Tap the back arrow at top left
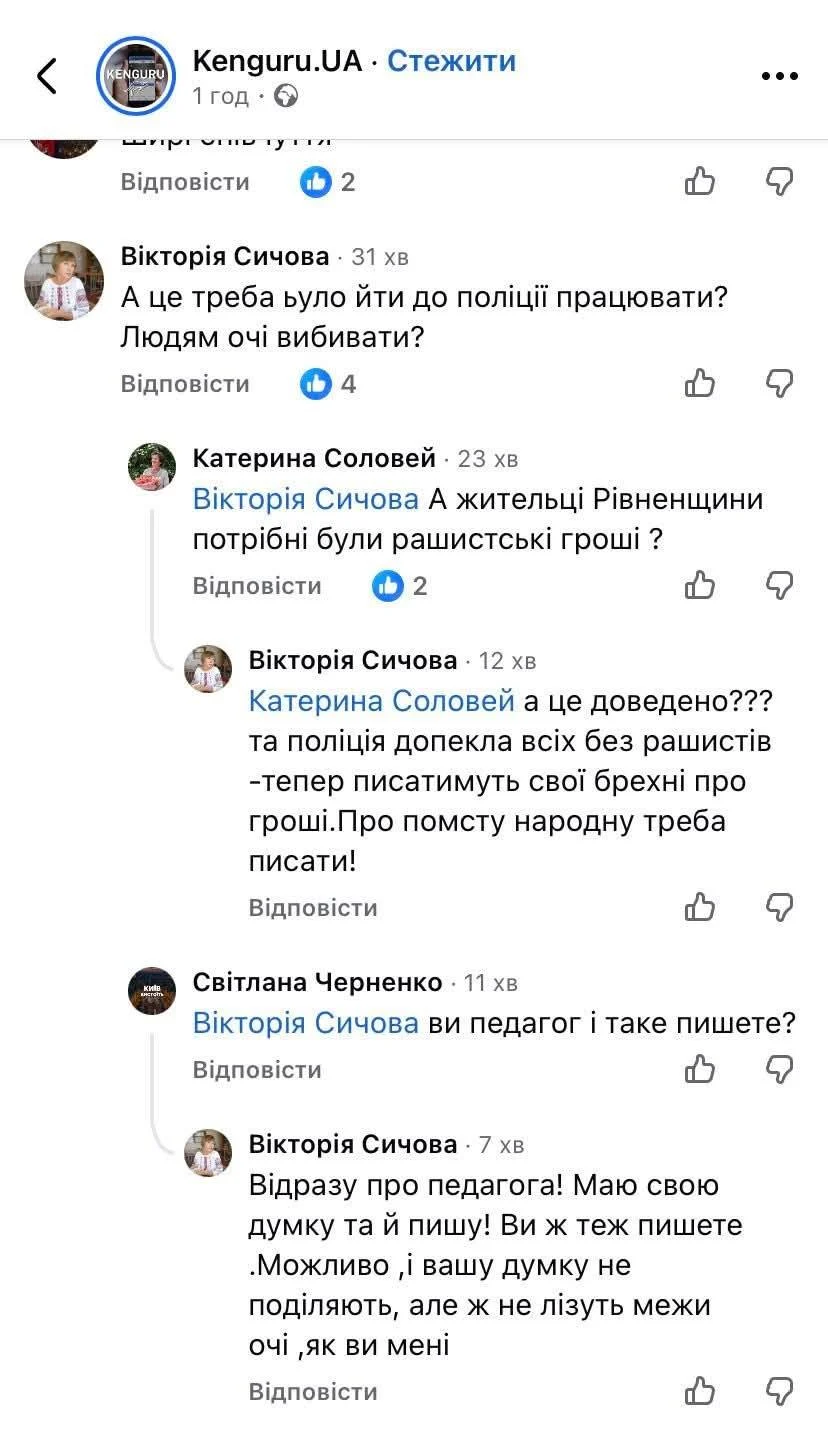The image size is (828, 1450). [x=47, y=76]
